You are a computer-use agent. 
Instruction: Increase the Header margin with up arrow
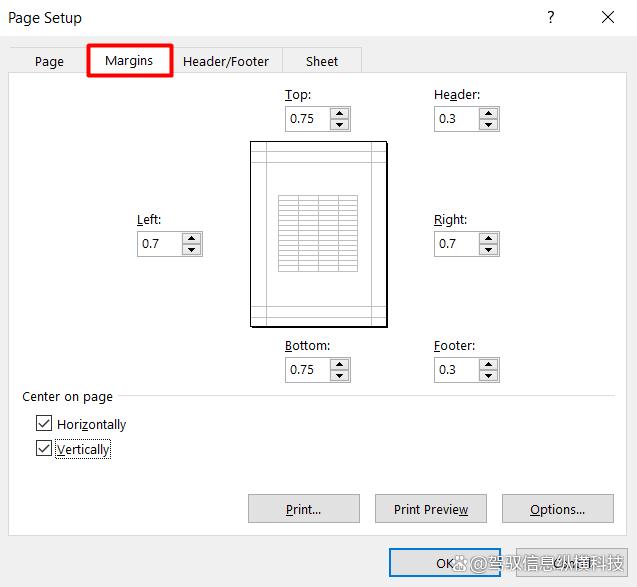pos(488,113)
